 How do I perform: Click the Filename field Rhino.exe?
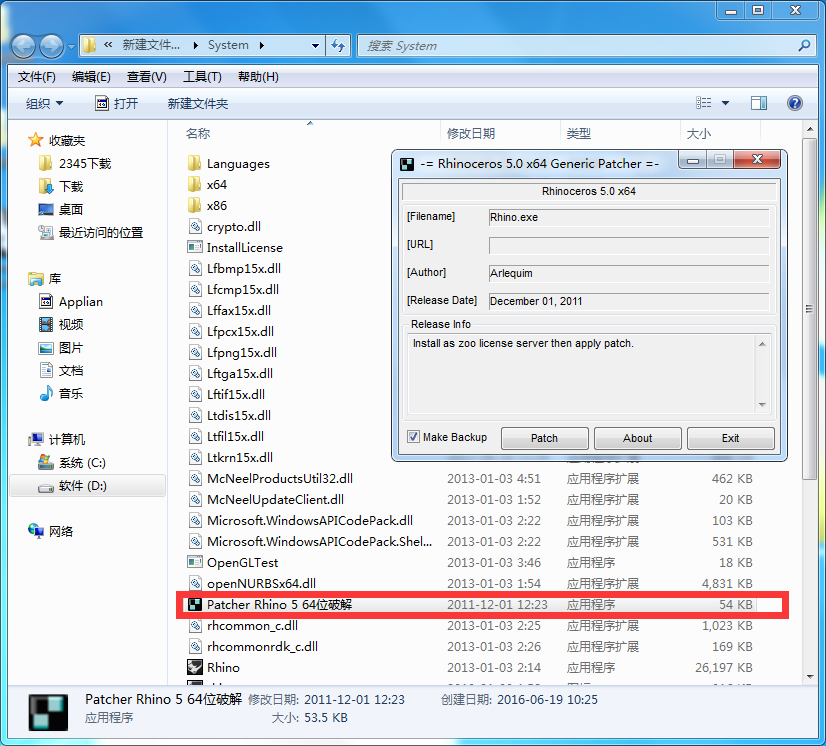point(629,217)
